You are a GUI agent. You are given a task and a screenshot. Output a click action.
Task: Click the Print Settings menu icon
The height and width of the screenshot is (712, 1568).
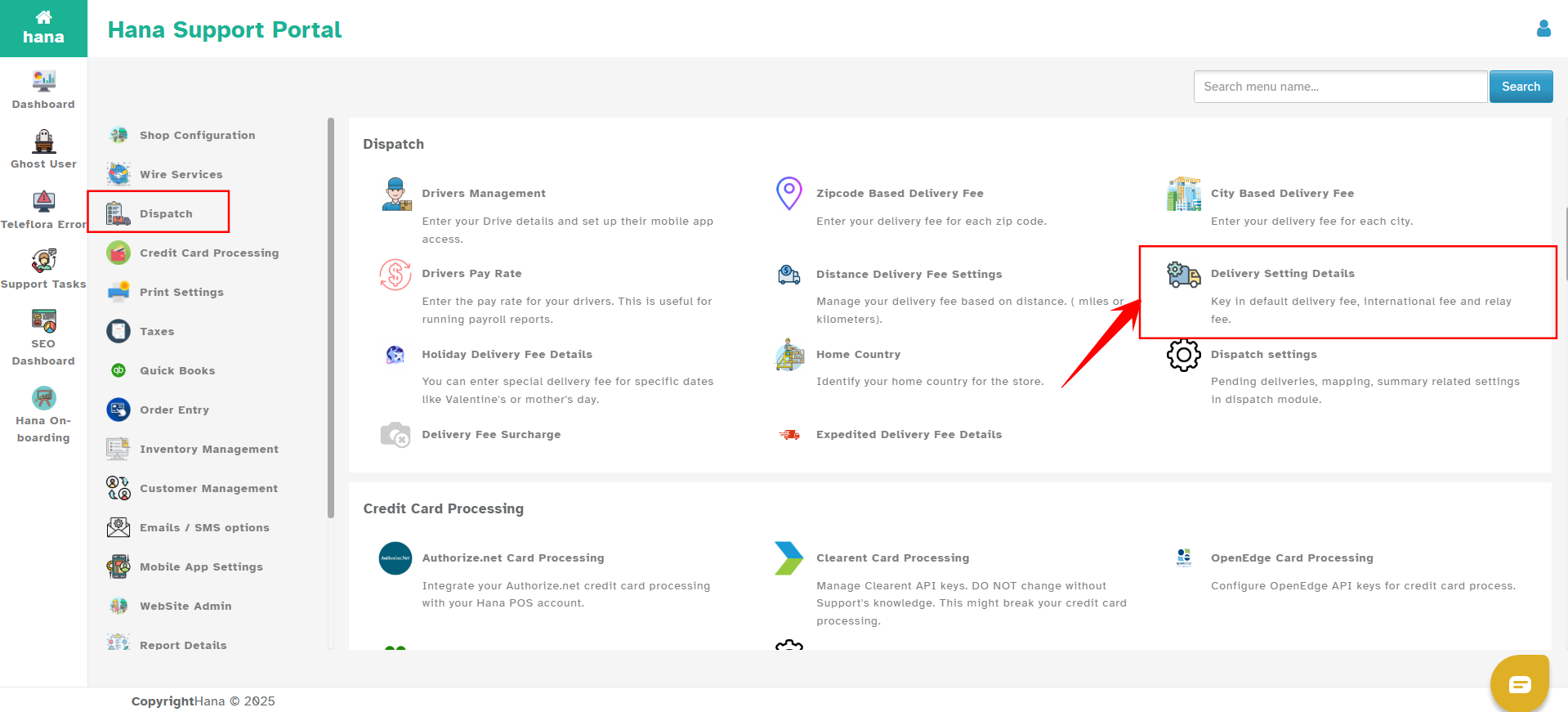(x=118, y=292)
